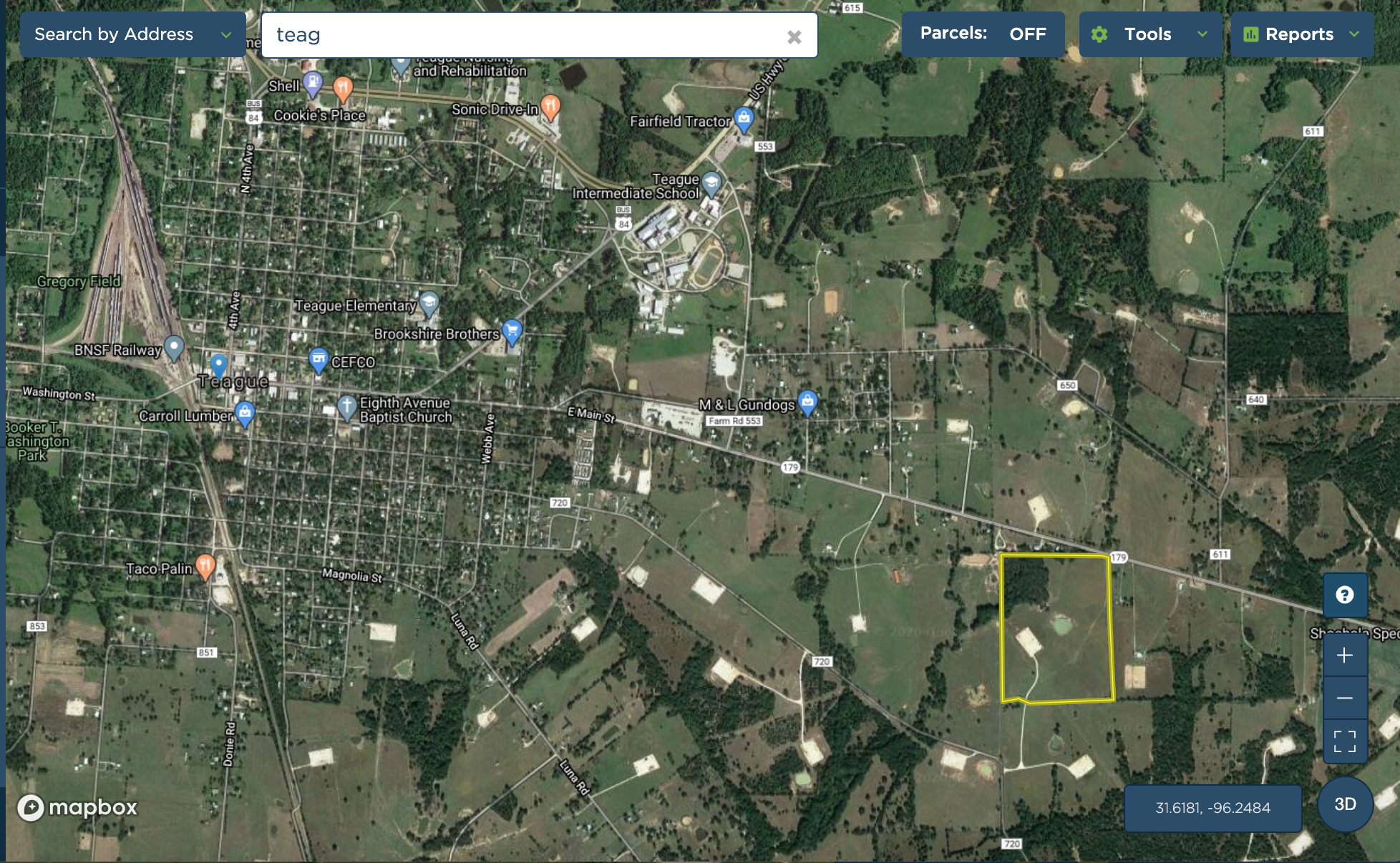Click the Shell gas station marker
Image resolution: width=1400 pixels, height=863 pixels.
pyautogui.click(x=313, y=84)
